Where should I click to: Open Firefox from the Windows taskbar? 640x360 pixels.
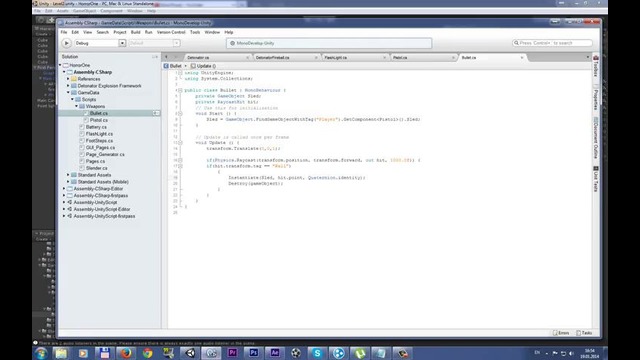[126, 353]
